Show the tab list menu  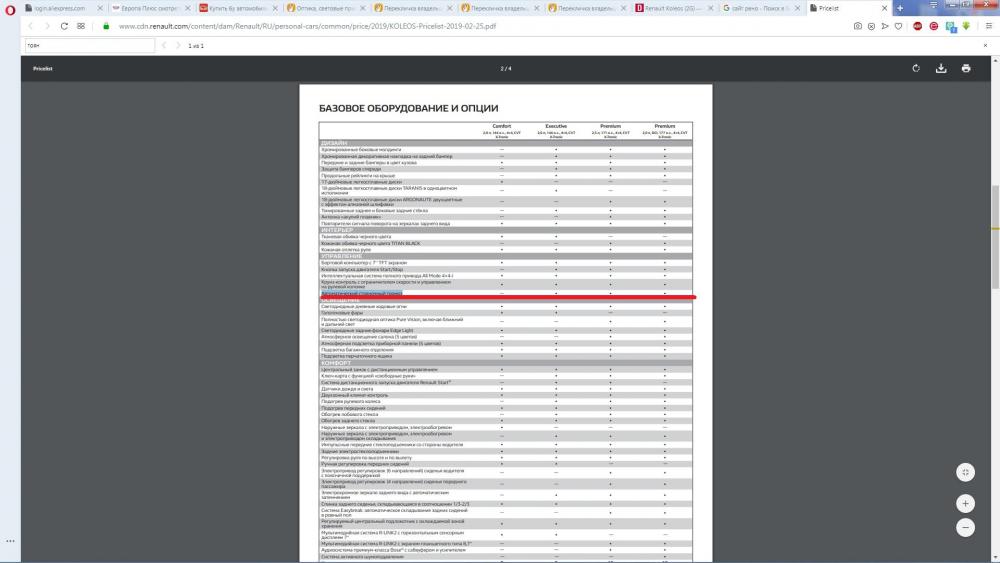(934, 5)
